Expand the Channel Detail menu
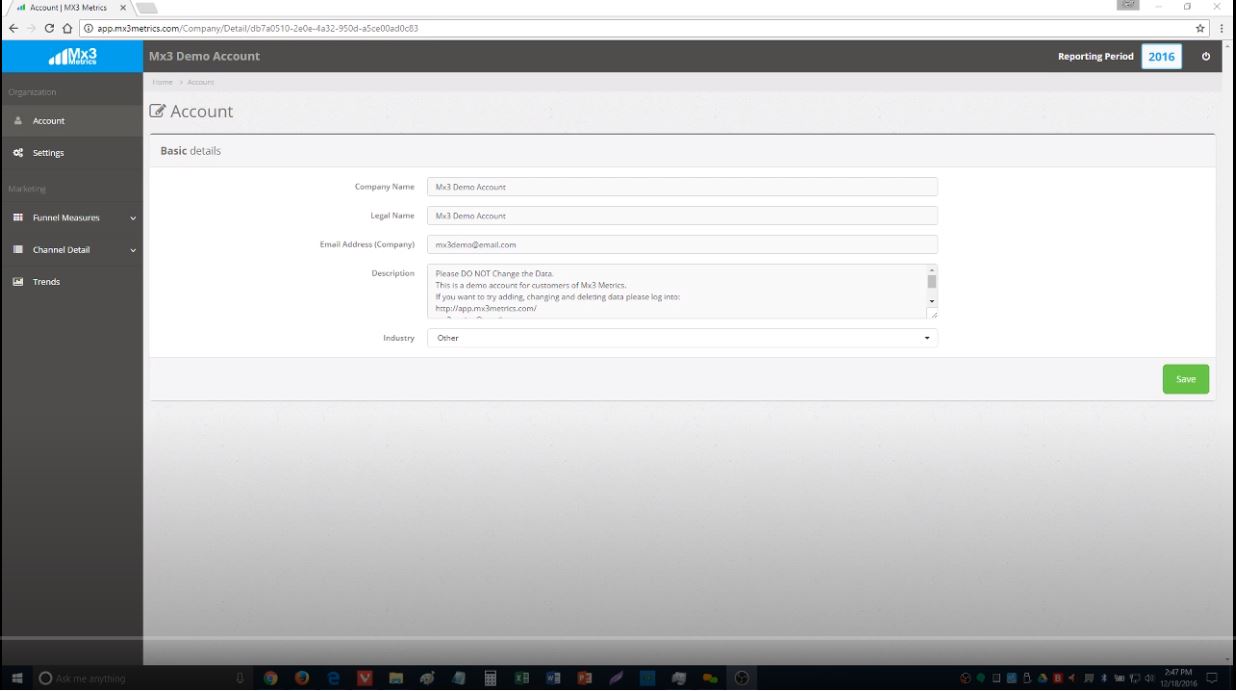Image resolution: width=1236 pixels, height=691 pixels. click(x=71, y=249)
